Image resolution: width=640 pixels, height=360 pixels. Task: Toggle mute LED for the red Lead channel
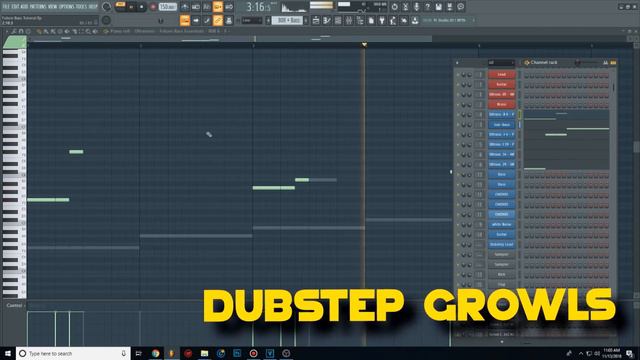(458, 75)
